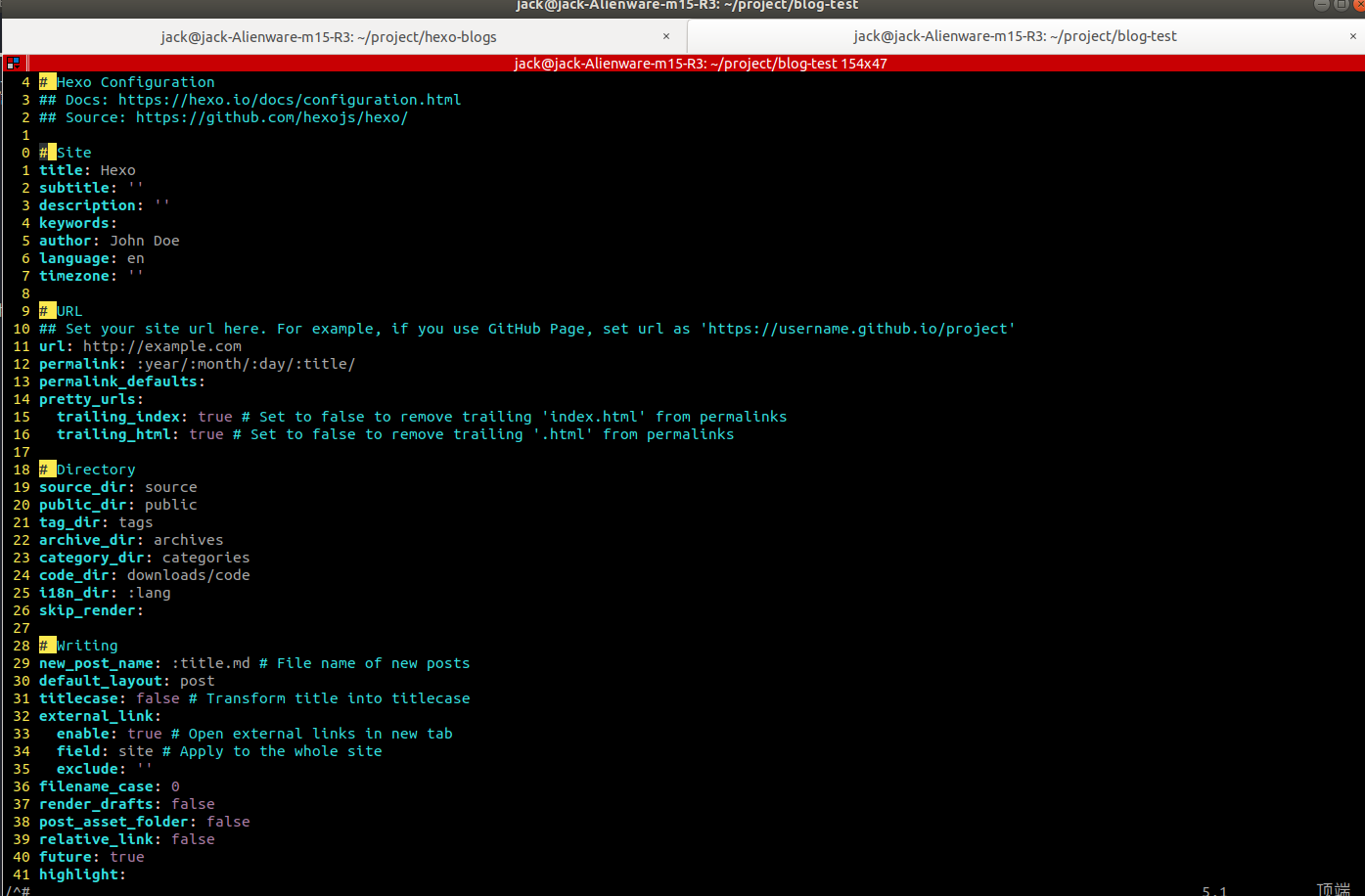The height and width of the screenshot is (896, 1365).
Task: Close the blog-test terminal tab
Action: coord(1353,36)
